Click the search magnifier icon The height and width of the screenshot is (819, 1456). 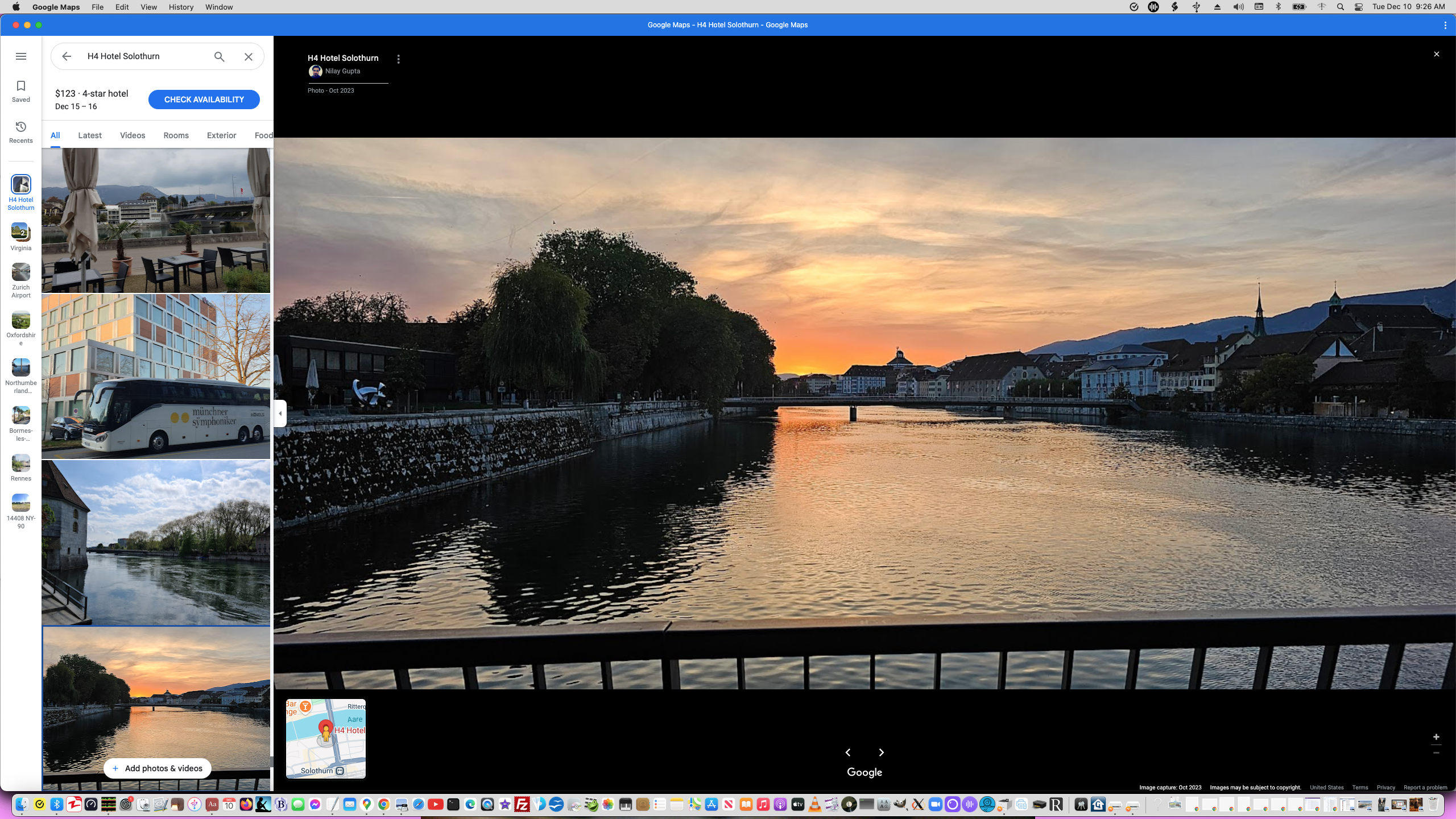click(219, 56)
